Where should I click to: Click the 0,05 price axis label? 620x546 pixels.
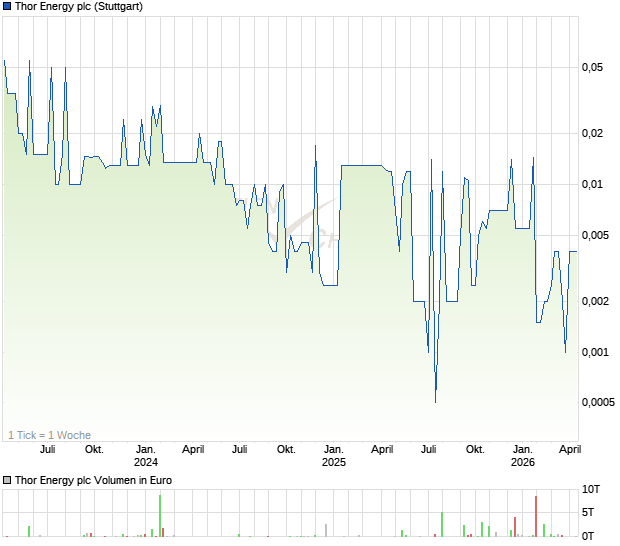(592, 67)
